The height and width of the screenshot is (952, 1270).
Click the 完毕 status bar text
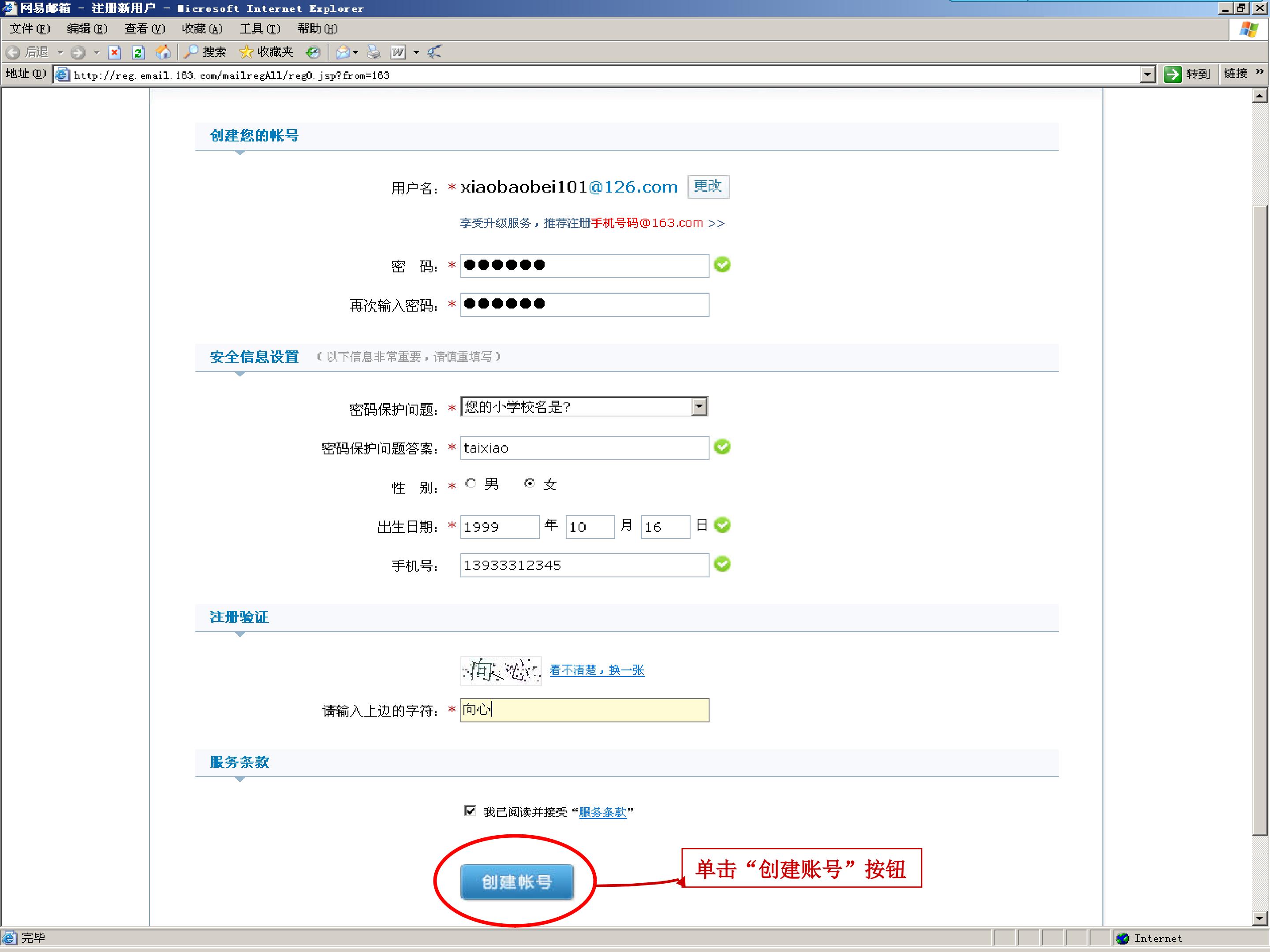click(x=34, y=938)
